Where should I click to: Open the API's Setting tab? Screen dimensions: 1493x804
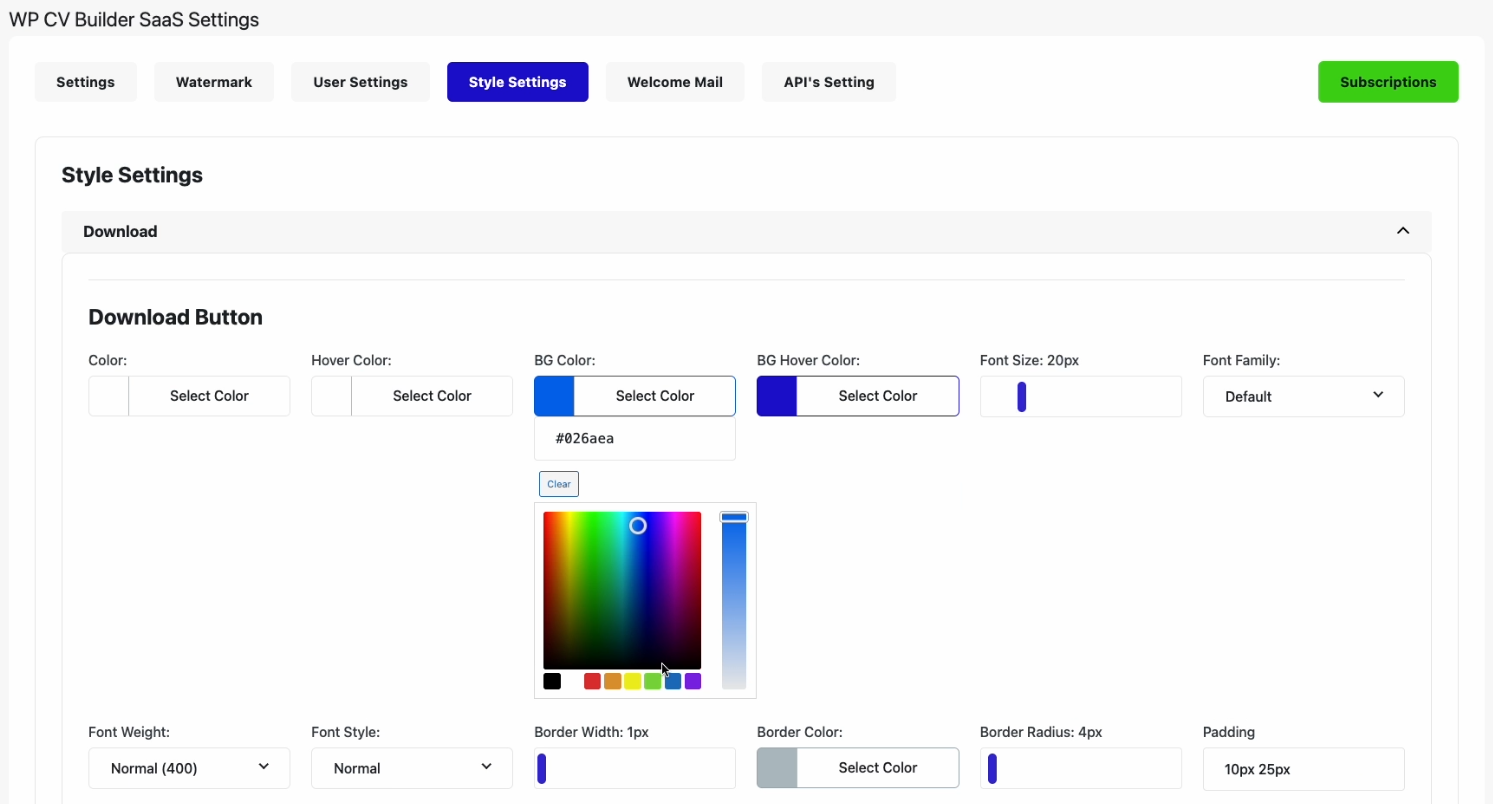829,82
